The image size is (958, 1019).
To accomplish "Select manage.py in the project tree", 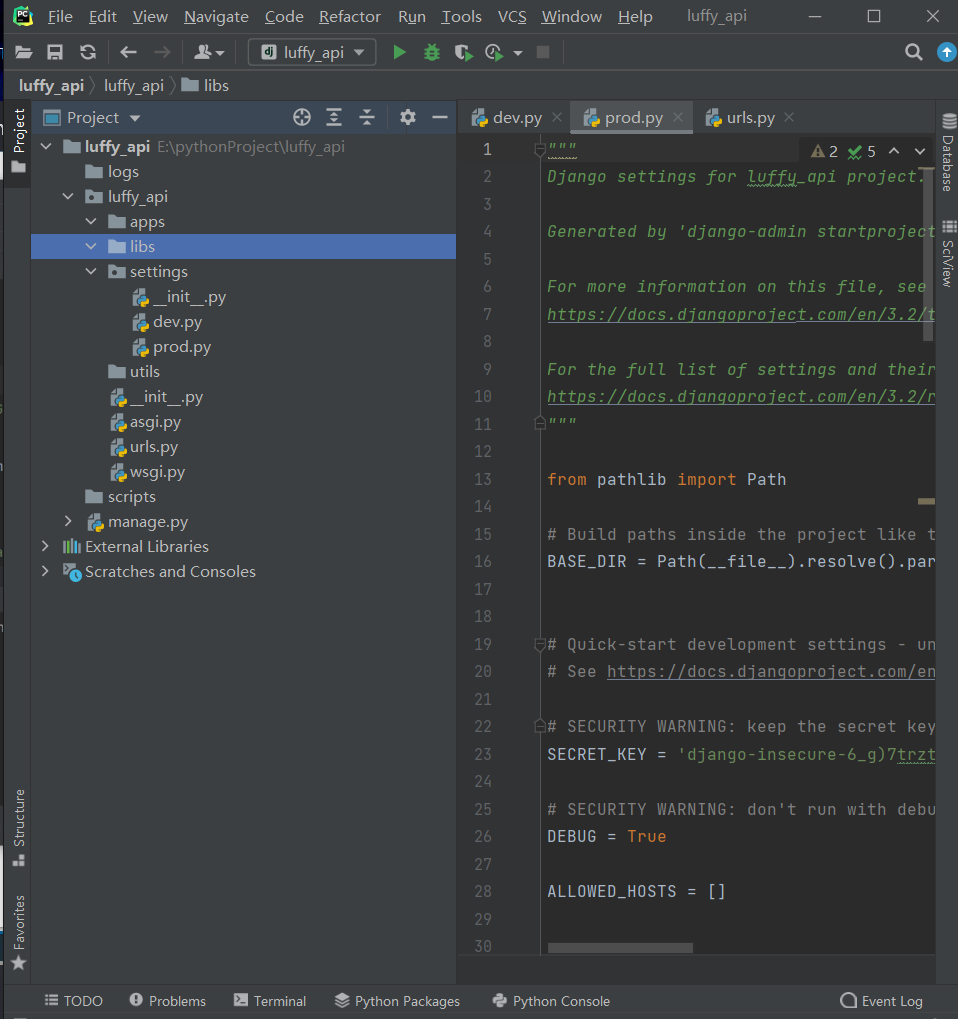I will [148, 522].
